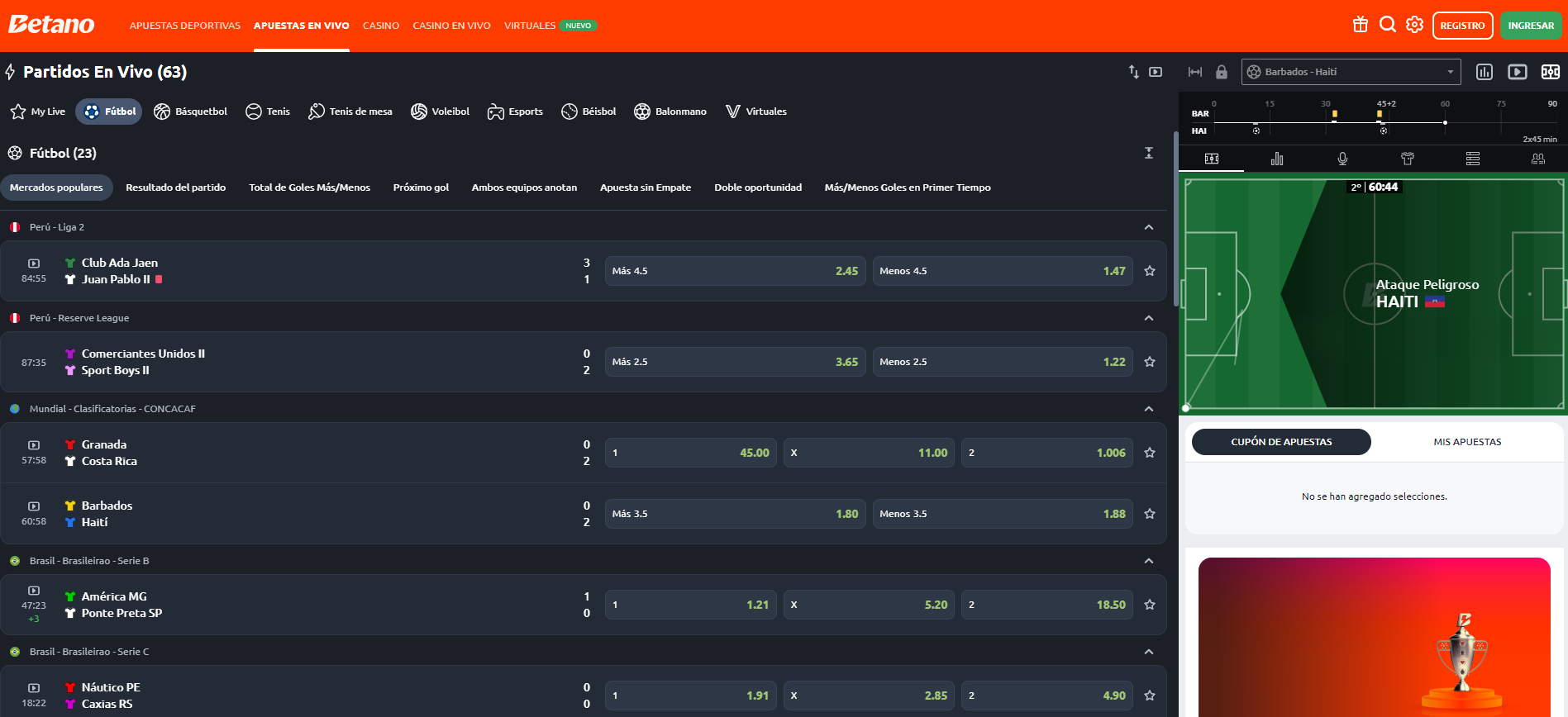Favorite the Barbados vs Haití match
The width and height of the screenshot is (1568, 717).
[x=1150, y=514]
